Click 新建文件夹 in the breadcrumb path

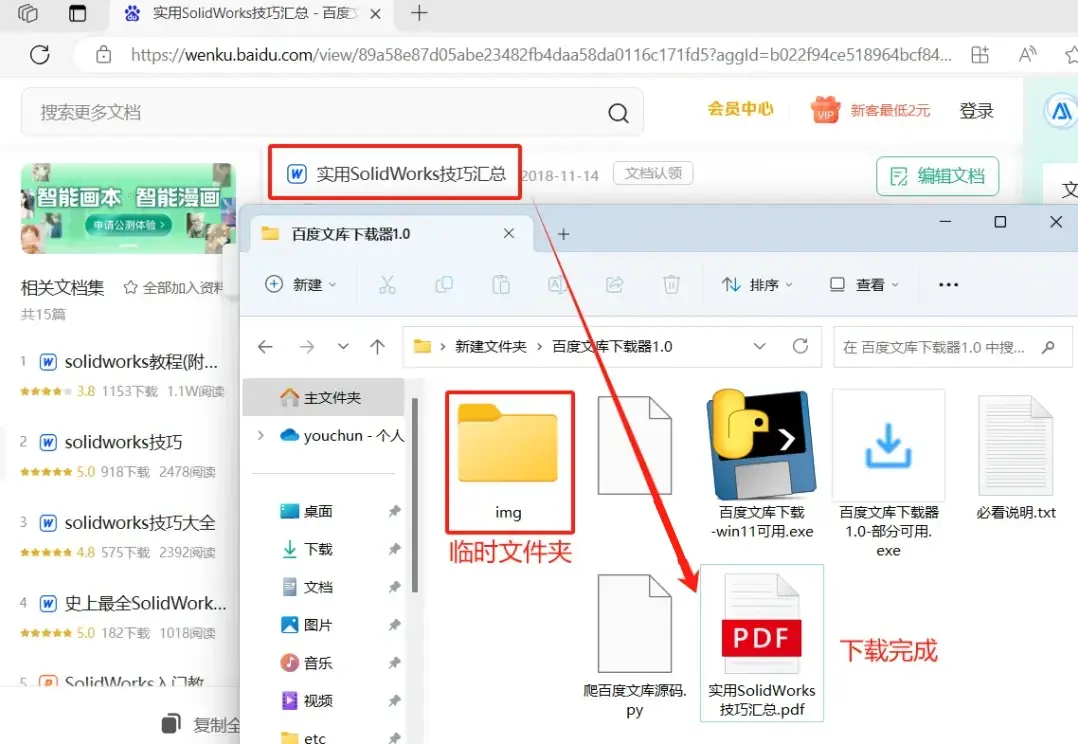(491, 347)
